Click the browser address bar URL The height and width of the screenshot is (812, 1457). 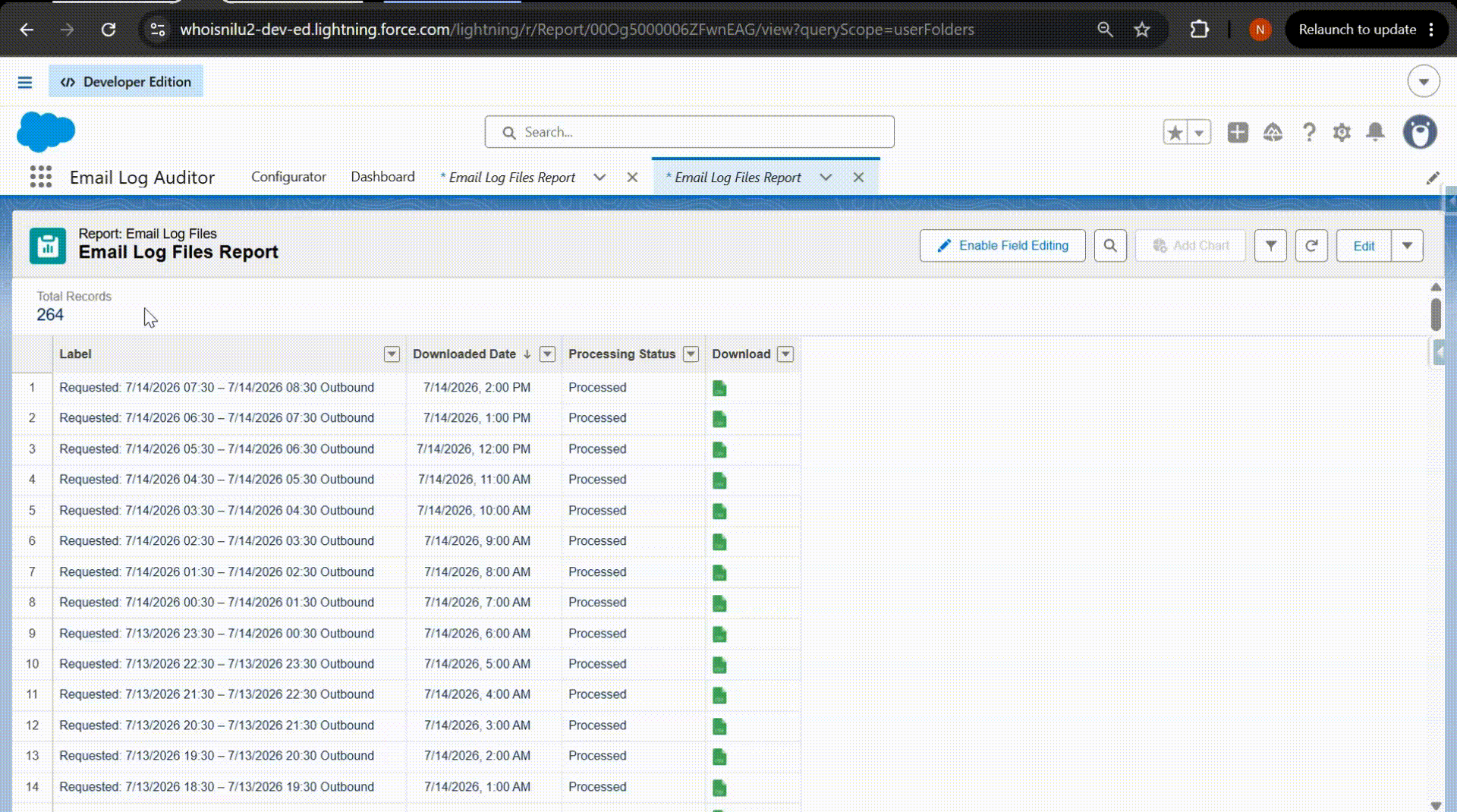(577, 30)
